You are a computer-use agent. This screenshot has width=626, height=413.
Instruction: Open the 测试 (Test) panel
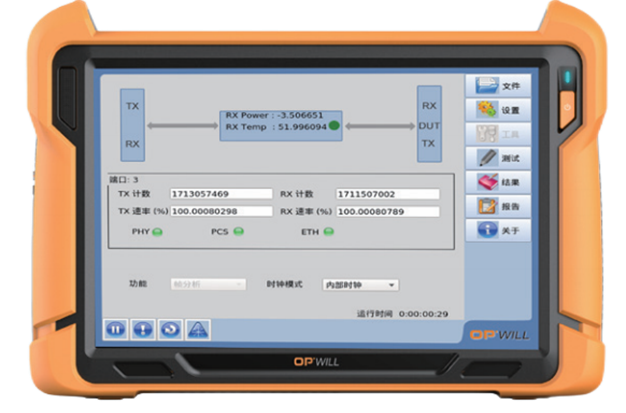point(499,158)
